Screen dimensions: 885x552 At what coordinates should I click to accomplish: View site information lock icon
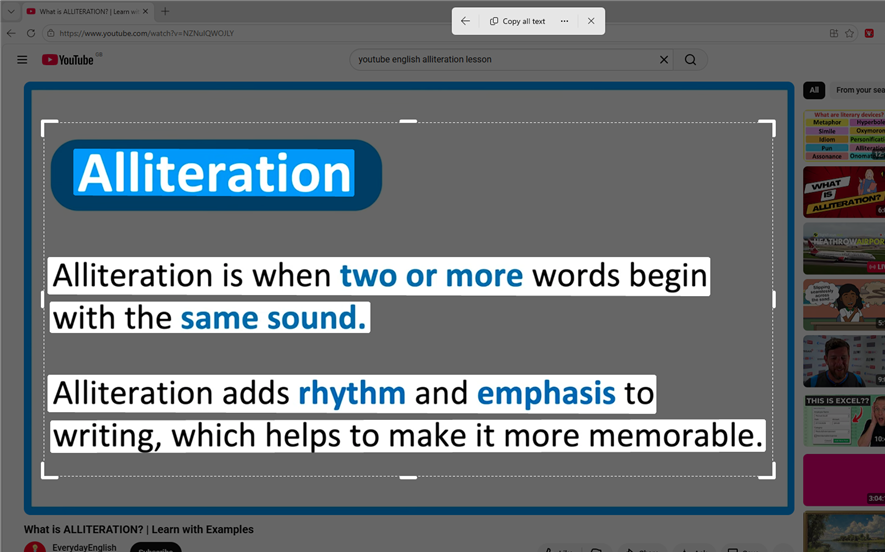[x=51, y=33]
